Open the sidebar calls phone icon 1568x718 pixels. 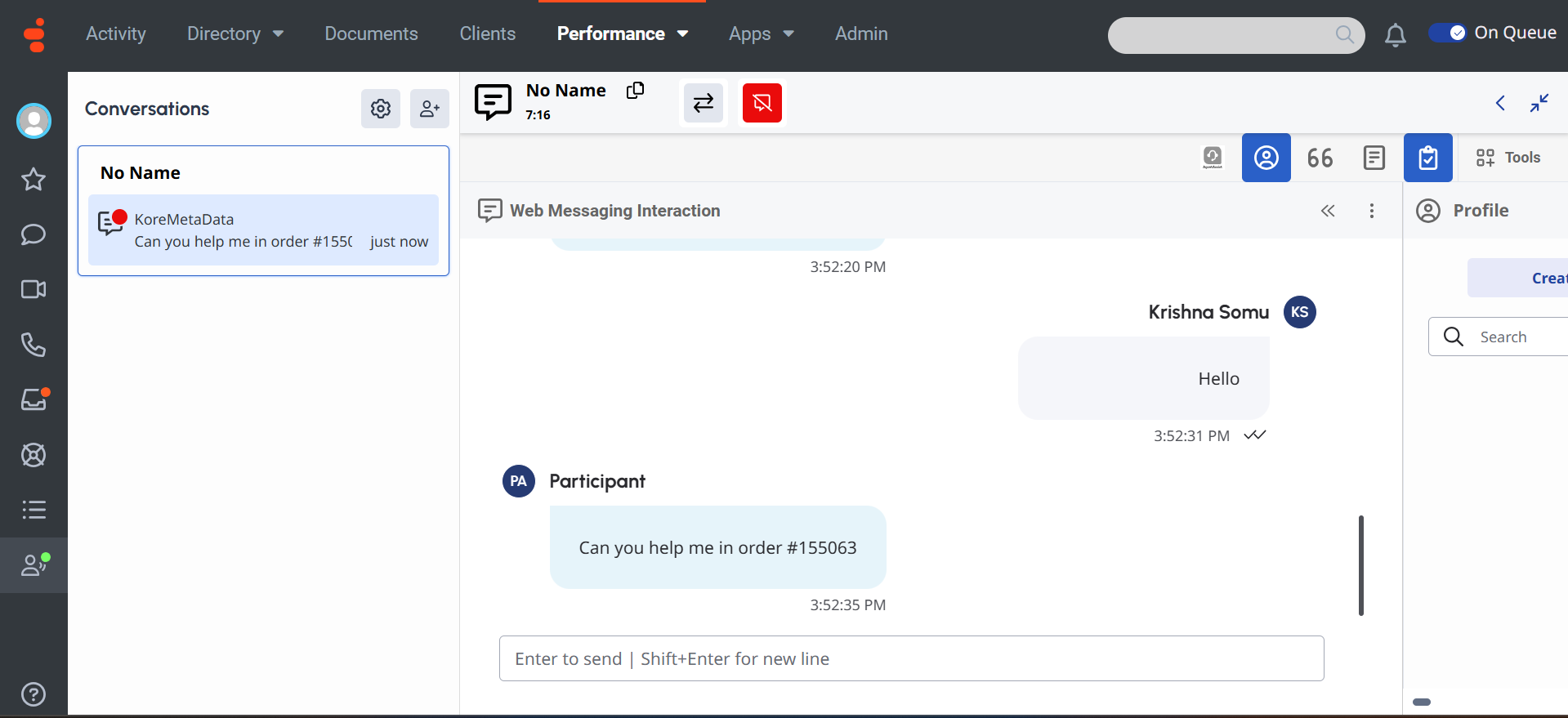[x=34, y=345]
